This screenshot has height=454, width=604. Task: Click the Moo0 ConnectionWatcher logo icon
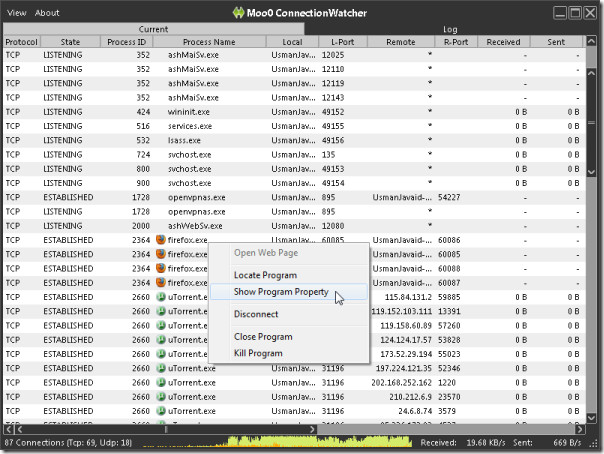click(238, 13)
